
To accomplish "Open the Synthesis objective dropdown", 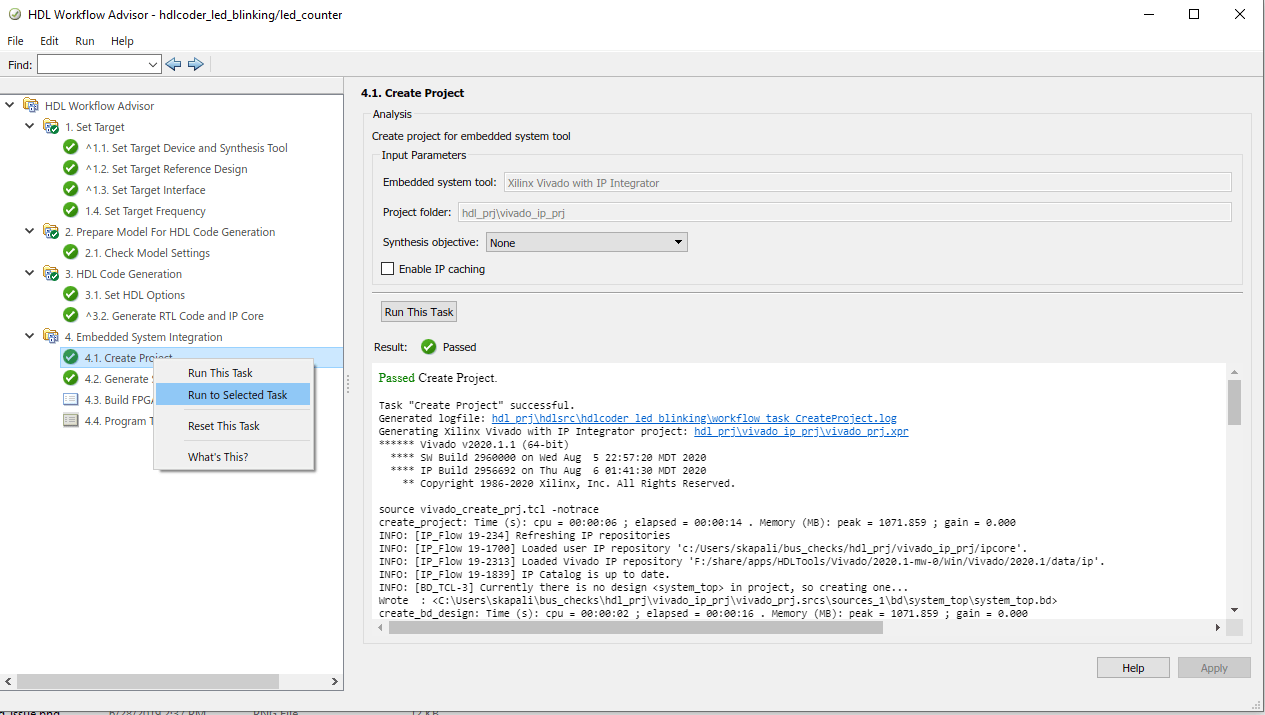I will pos(678,242).
